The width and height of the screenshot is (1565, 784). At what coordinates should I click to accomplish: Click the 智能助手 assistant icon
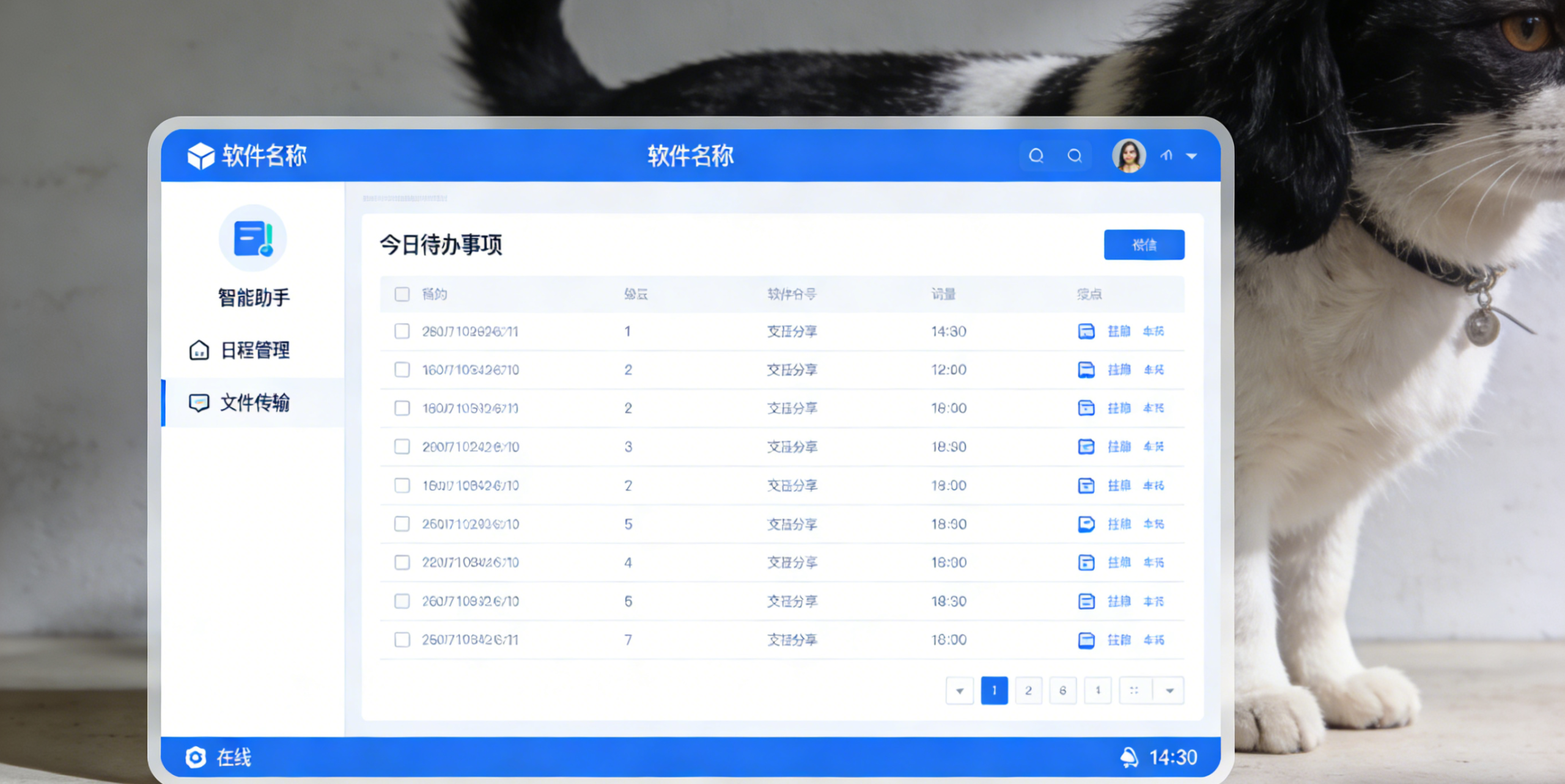coord(252,238)
